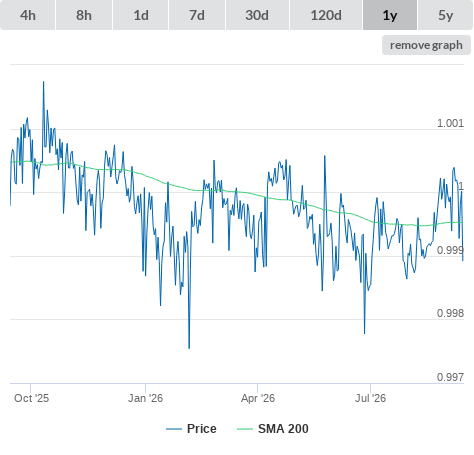Click the 0.998 y-axis label

click(450, 313)
